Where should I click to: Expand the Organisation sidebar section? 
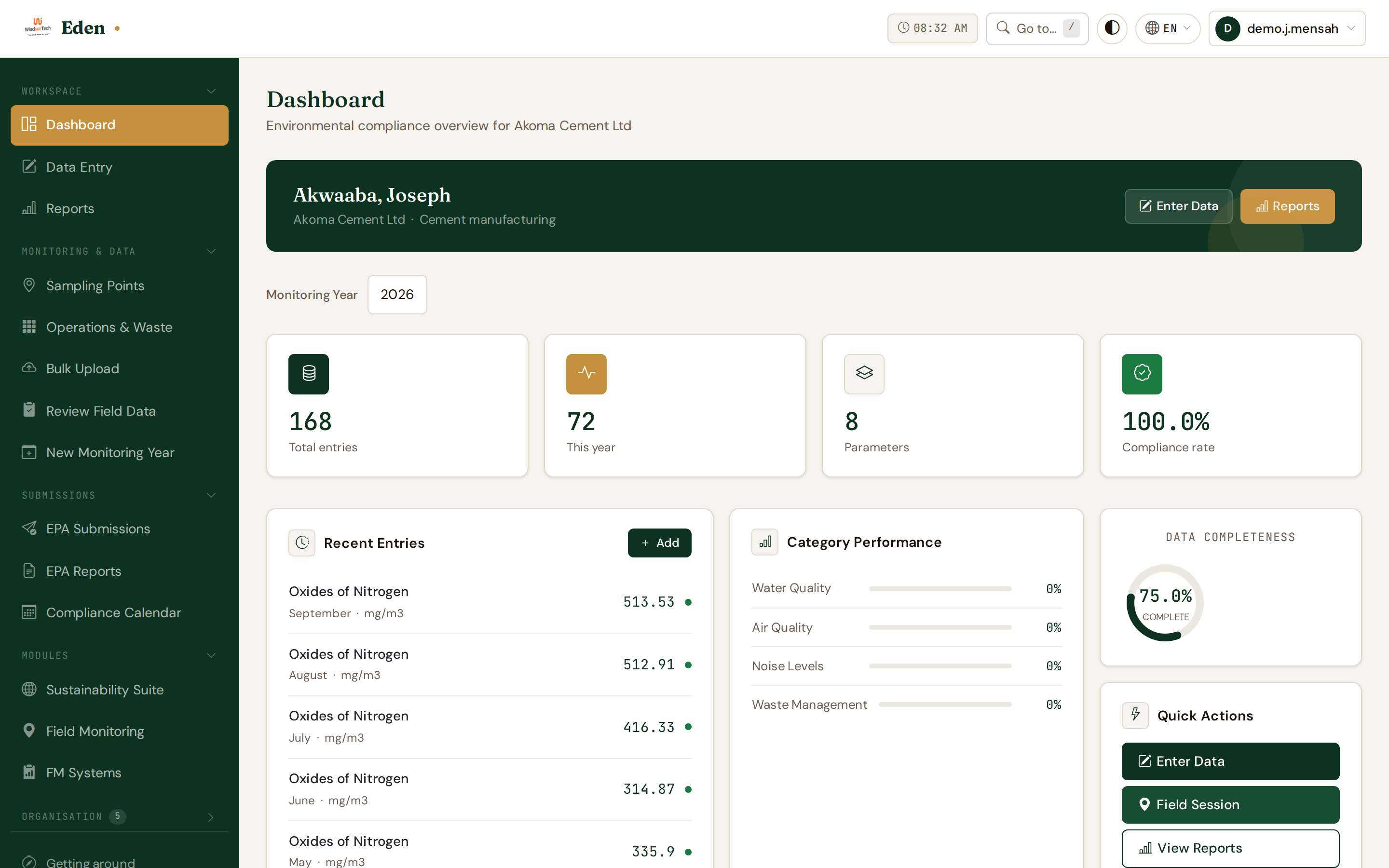(x=120, y=816)
